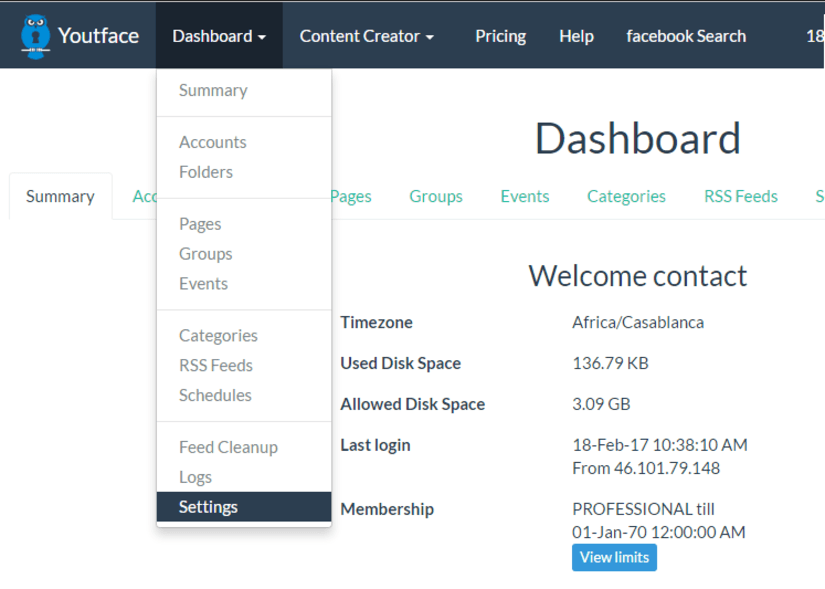Choose Events in the dropdown list
The image size is (825, 589).
pyautogui.click(x=244, y=284)
